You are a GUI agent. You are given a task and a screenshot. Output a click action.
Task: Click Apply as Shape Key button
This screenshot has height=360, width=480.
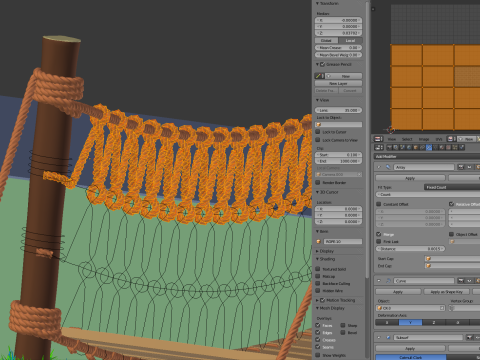point(447,292)
